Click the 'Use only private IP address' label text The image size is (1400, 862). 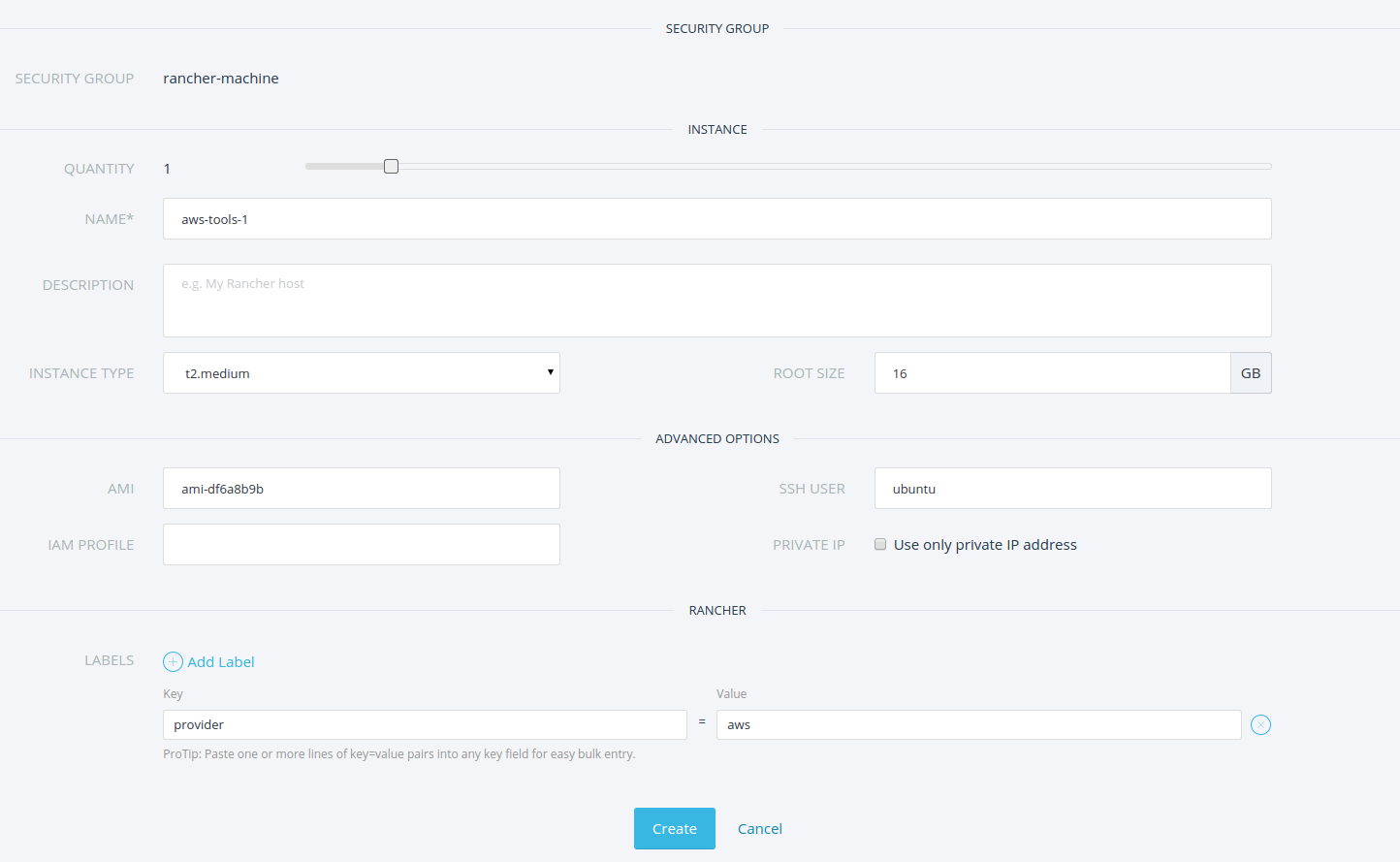(x=985, y=545)
